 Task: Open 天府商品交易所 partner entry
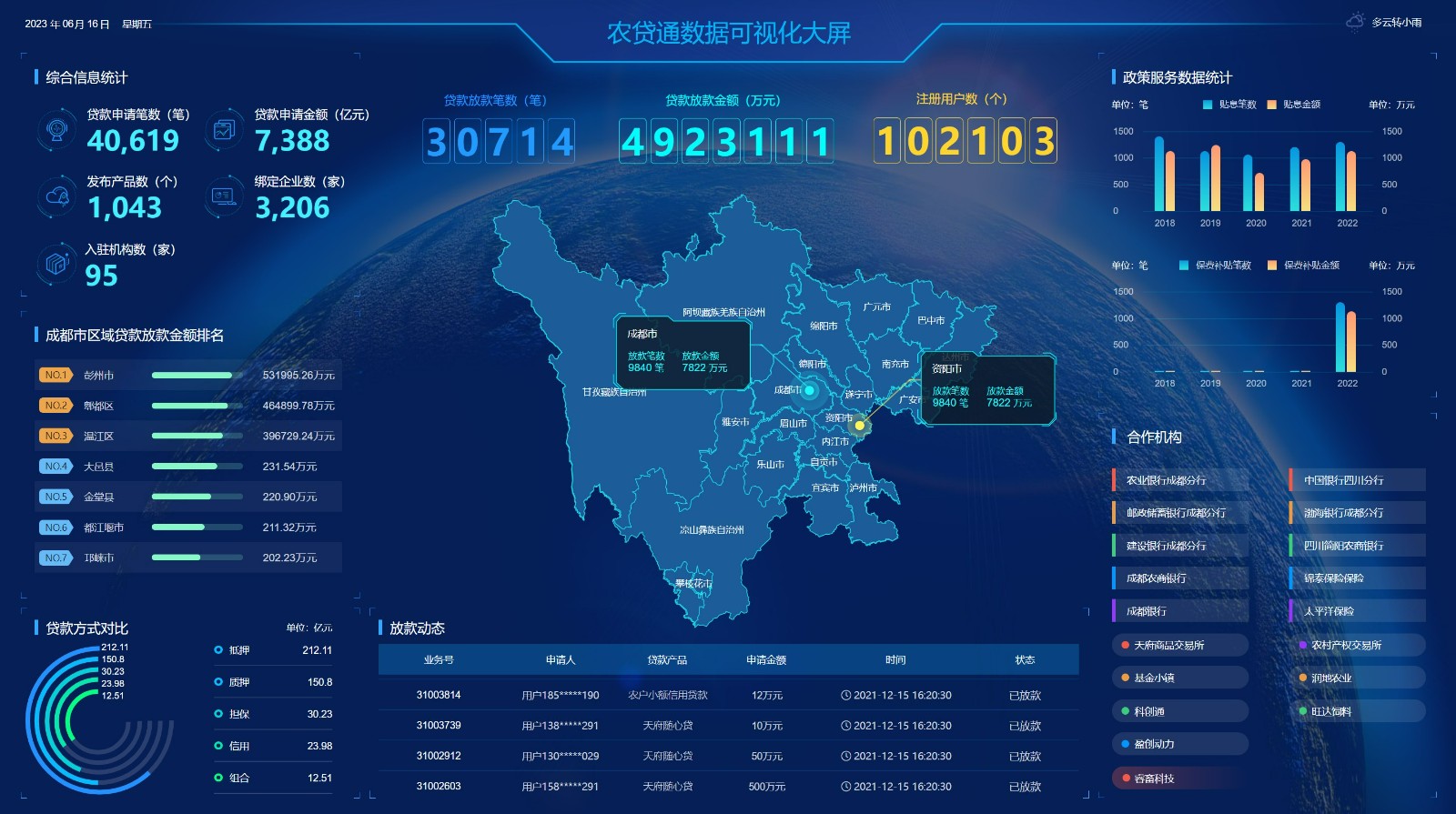point(1178,645)
